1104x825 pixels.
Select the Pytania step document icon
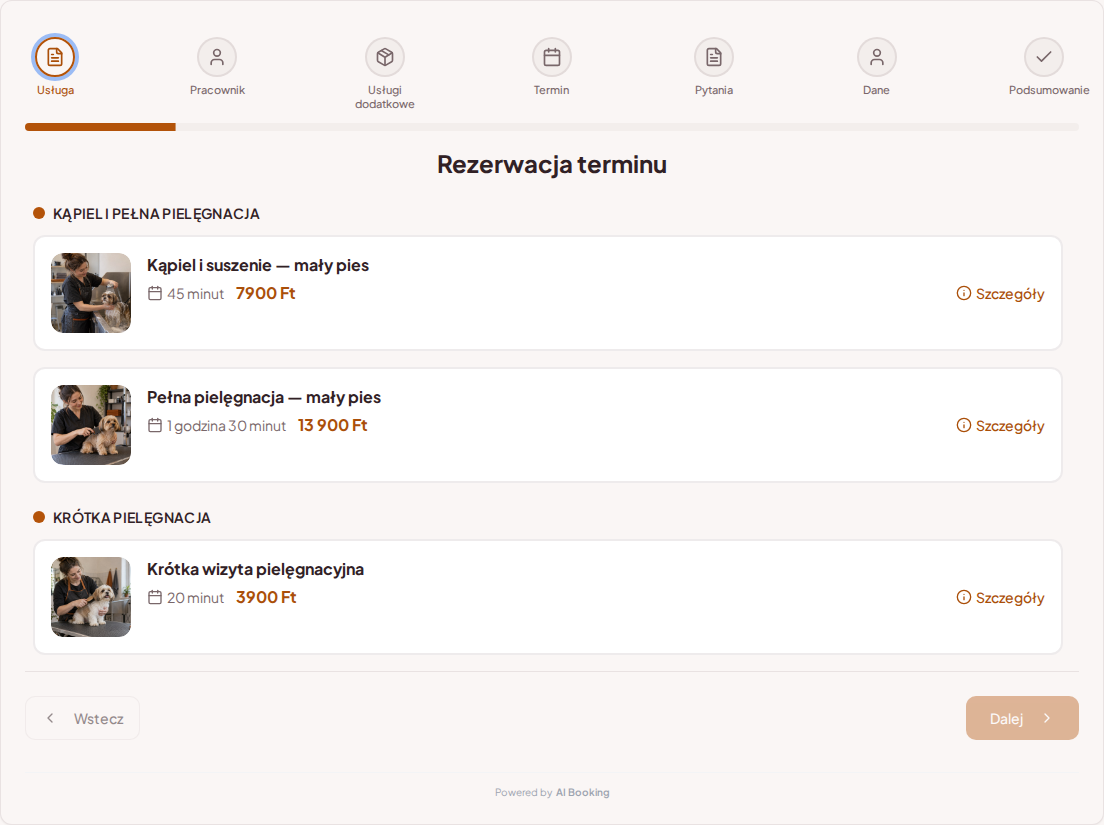click(x=714, y=57)
